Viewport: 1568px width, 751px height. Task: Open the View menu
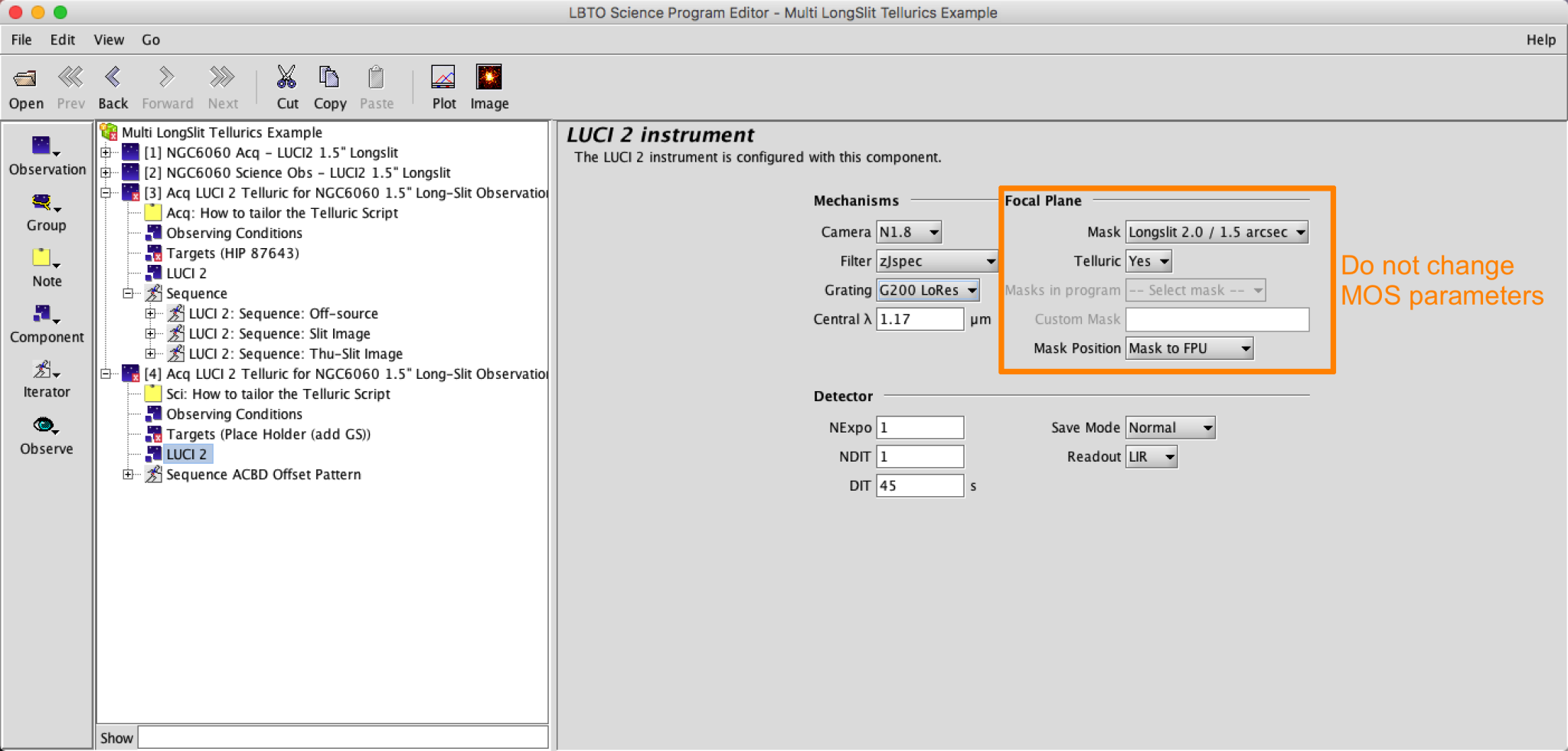pos(109,40)
